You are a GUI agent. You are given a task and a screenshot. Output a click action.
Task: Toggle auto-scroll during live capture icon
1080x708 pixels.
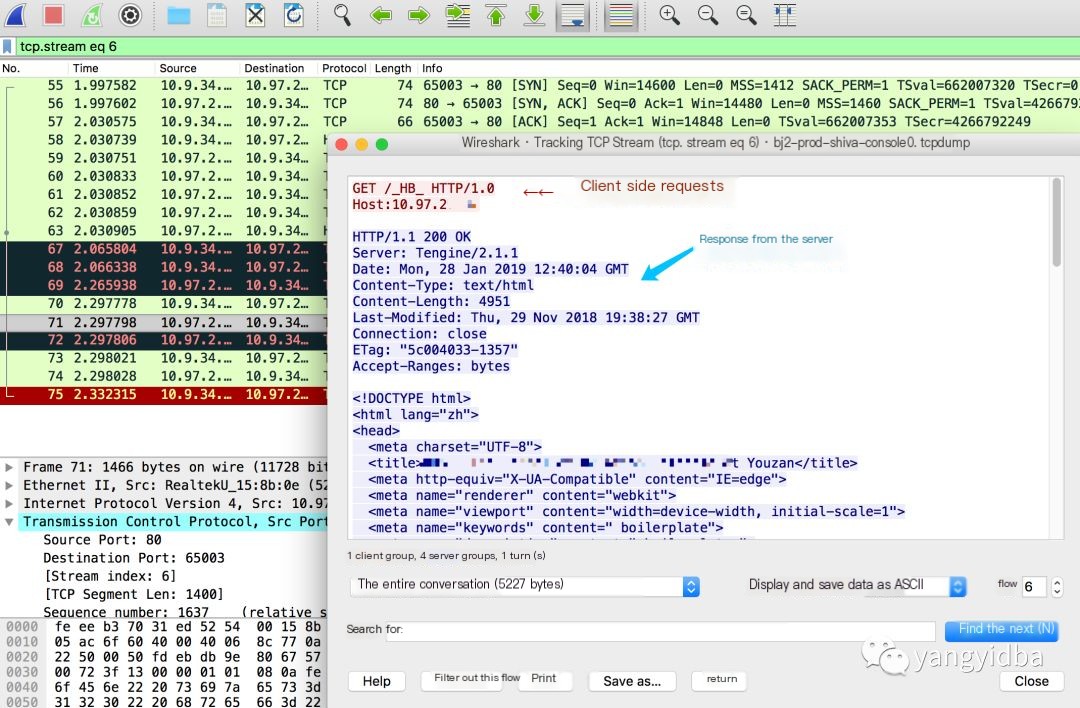[x=573, y=14]
